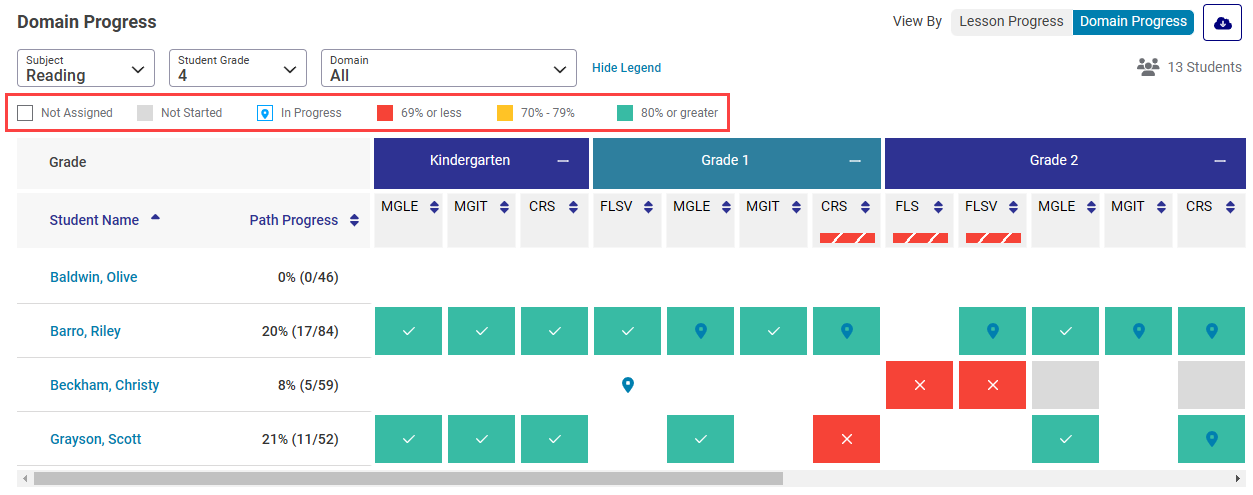This screenshot has height=495, width=1253.
Task: Collapse the Grade 1 column group
Action: pyautogui.click(x=854, y=161)
